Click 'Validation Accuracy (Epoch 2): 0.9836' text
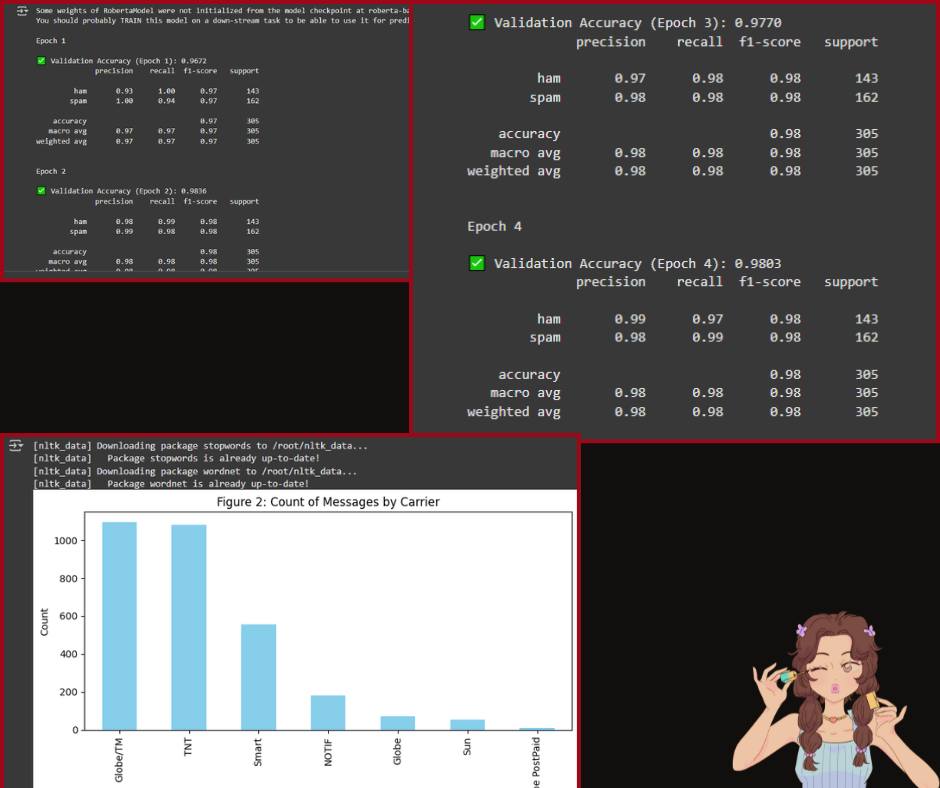Viewport: 940px width, 788px height. [x=128, y=191]
